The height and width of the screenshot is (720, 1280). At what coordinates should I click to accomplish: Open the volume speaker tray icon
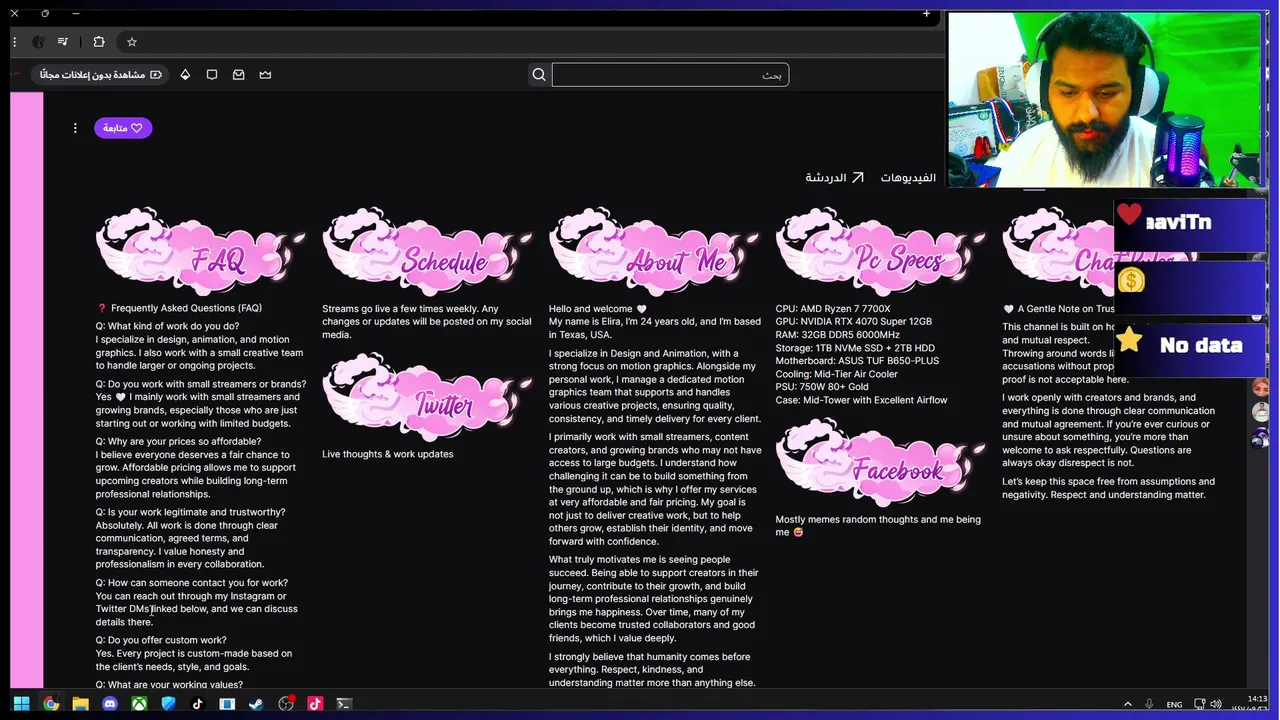click(1217, 704)
